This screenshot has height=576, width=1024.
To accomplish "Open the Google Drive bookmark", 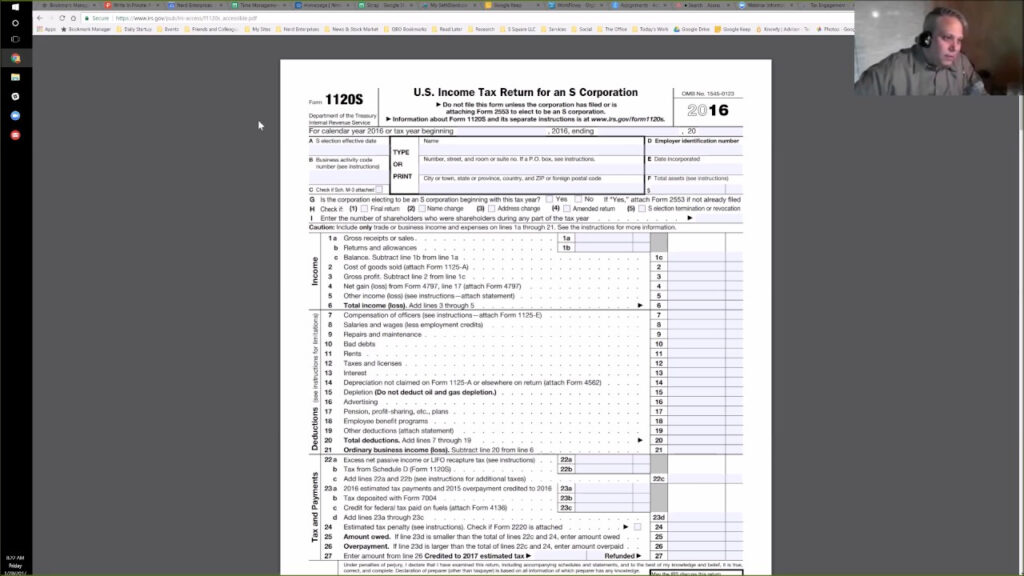I will 692,29.
